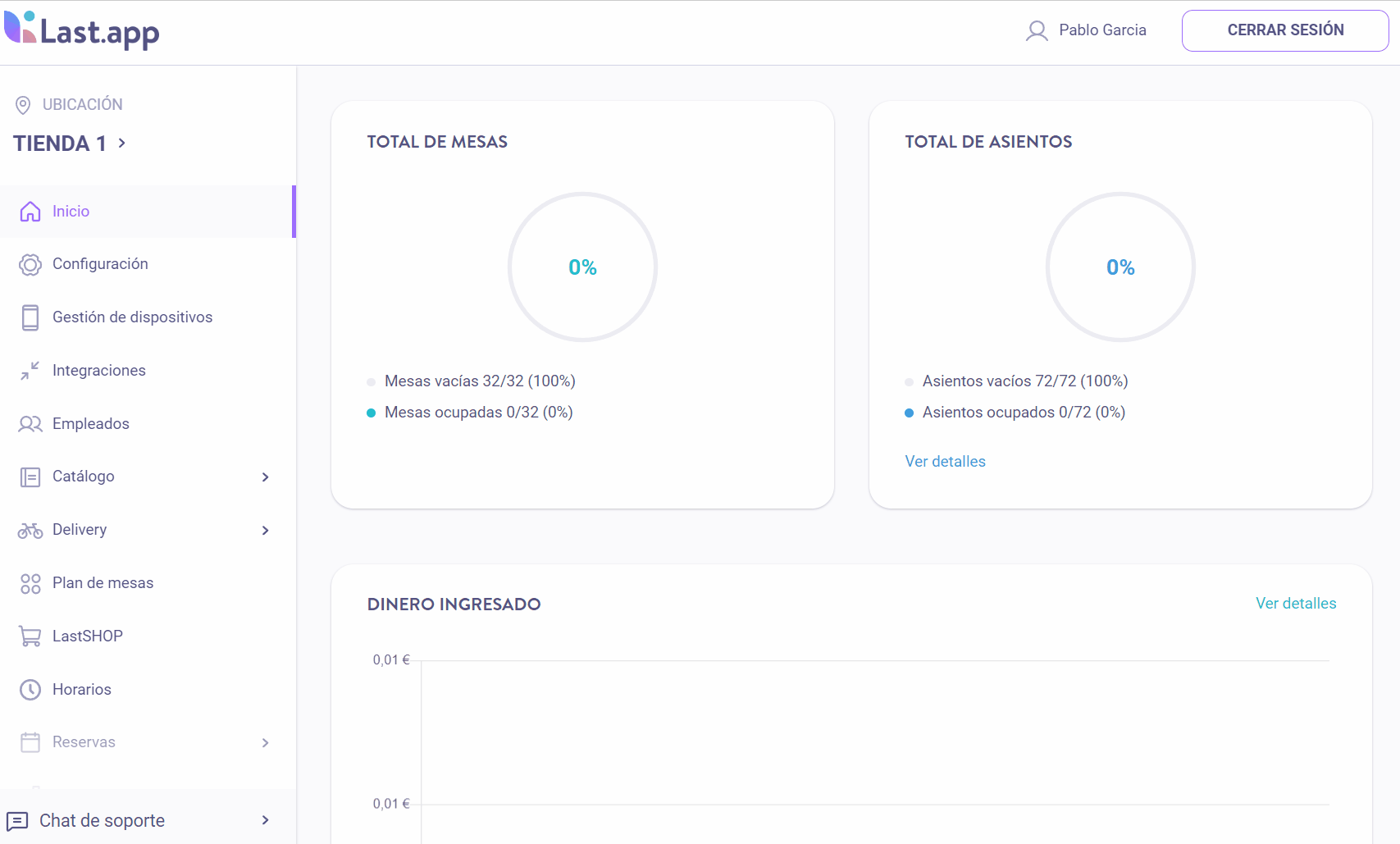This screenshot has height=844, width=1400.
Task: Click the Last.app logo
Action: coord(82,30)
